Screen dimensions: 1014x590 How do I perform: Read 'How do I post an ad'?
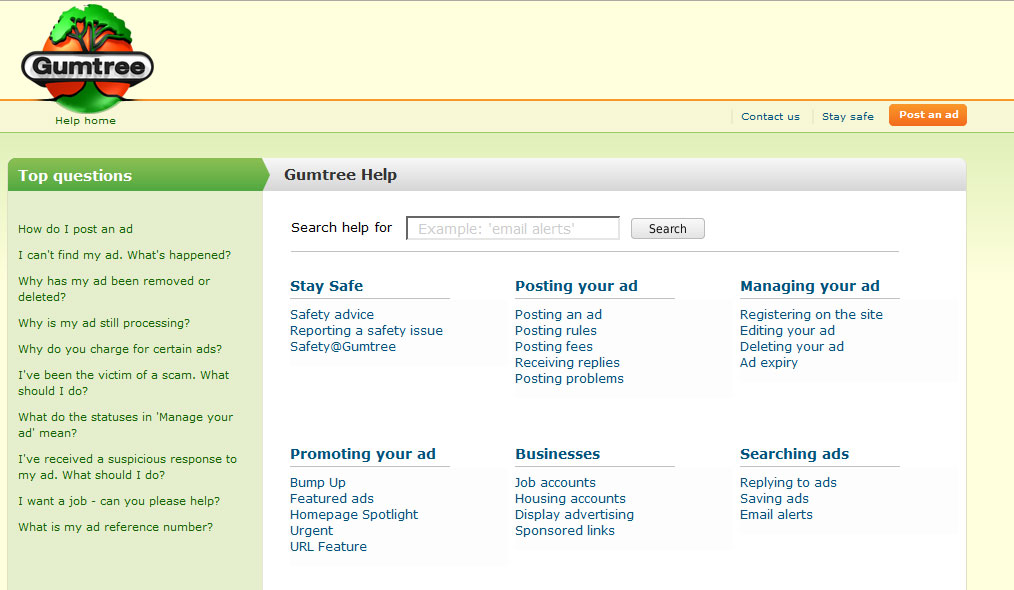(75, 228)
